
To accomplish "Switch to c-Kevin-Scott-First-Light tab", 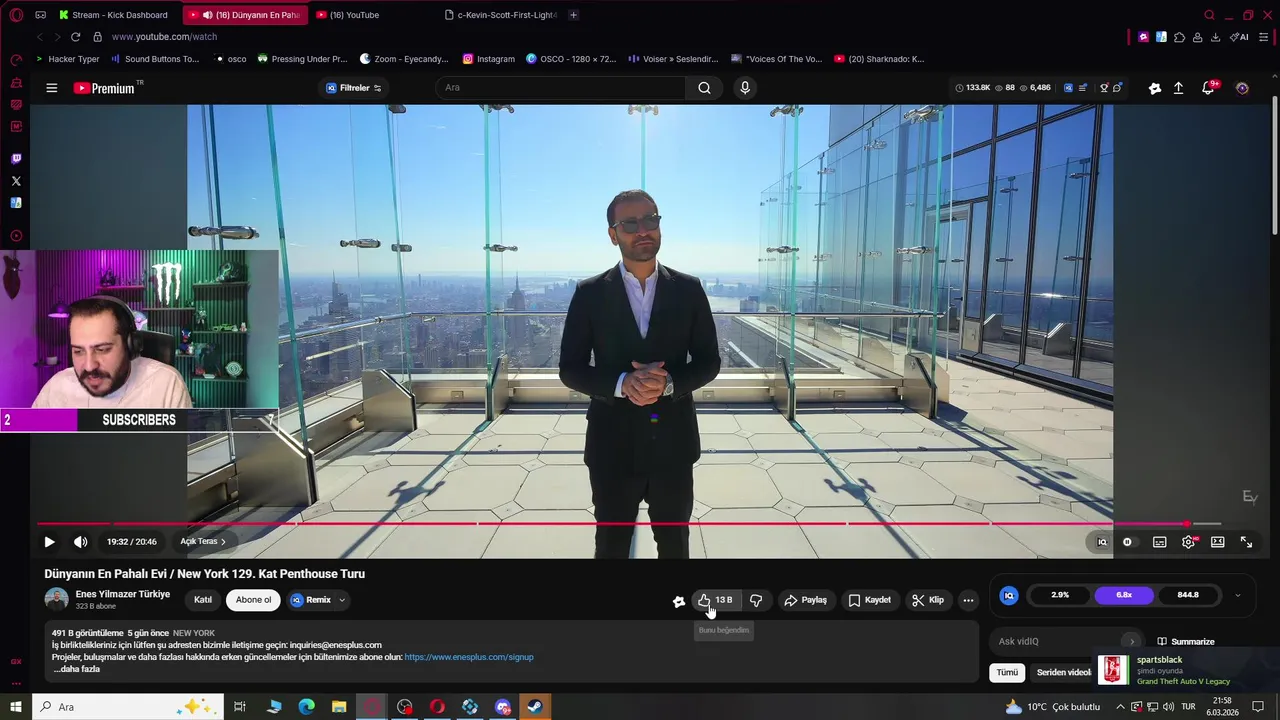I will [x=500, y=15].
